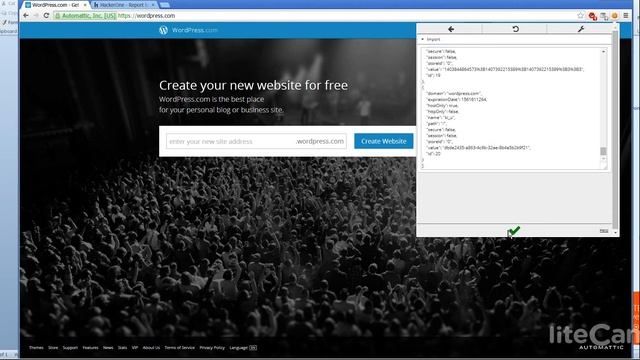Click the reset/undo icon in the cookie editor
This screenshot has width=640, height=360.
point(516,29)
